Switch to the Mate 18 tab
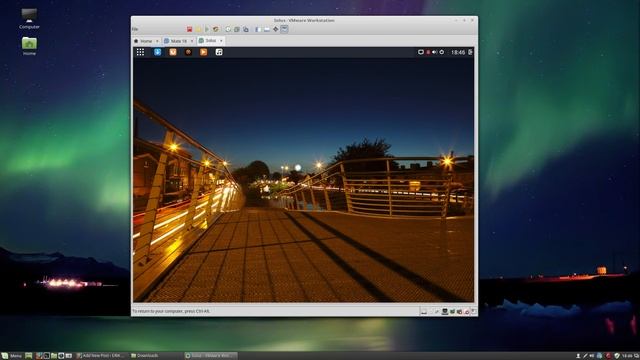 click(x=178, y=41)
